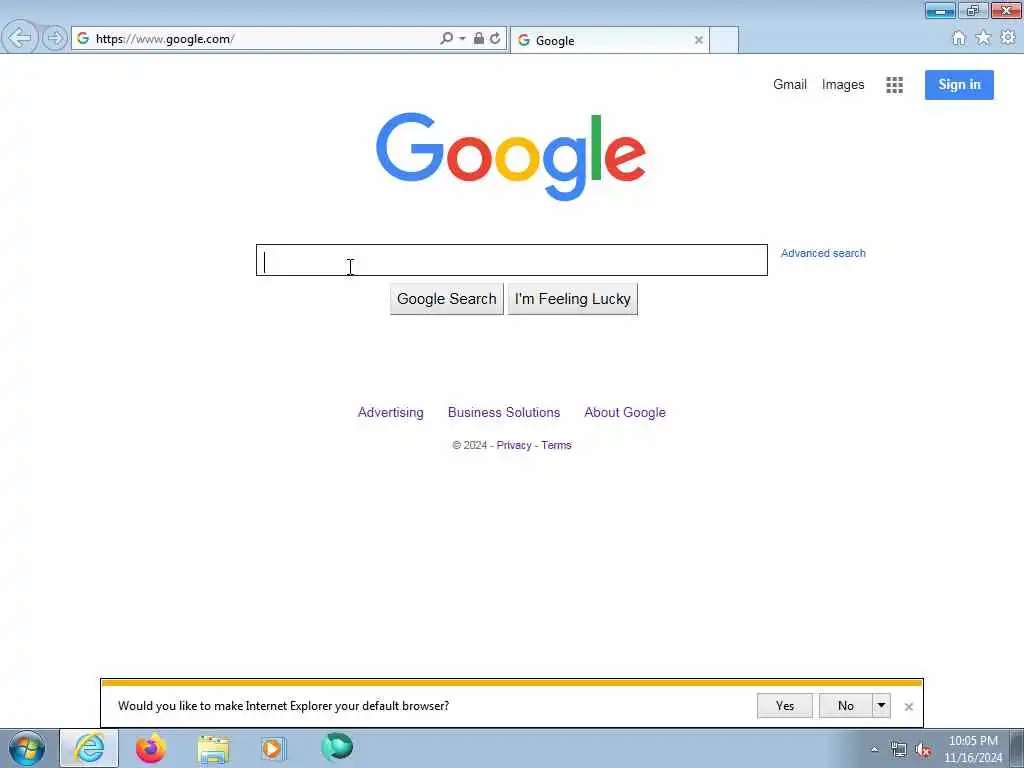Show hidden system tray icons
Image resolution: width=1024 pixels, height=768 pixels.
click(x=874, y=750)
